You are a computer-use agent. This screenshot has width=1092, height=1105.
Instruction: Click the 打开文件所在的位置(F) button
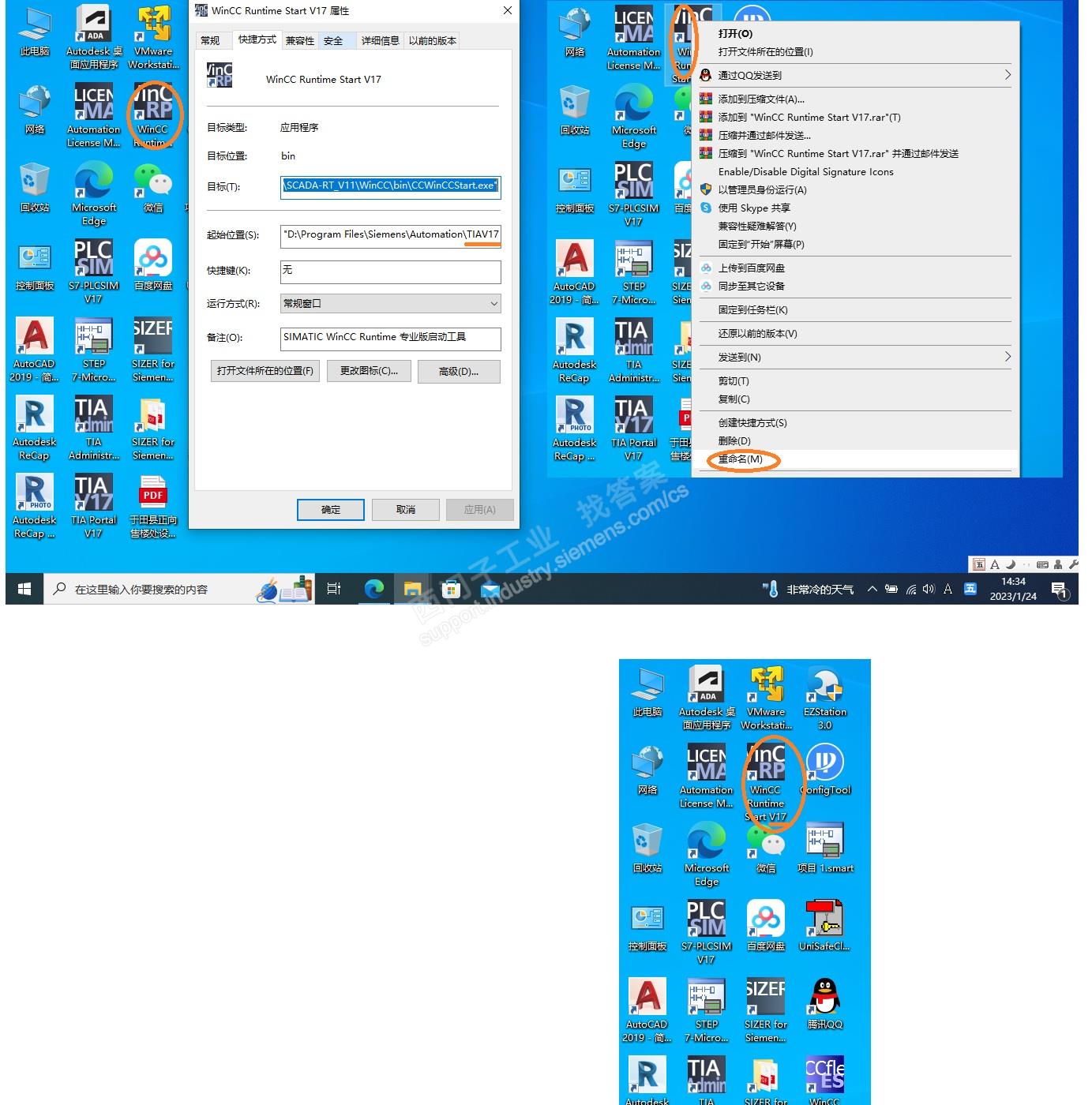coord(265,371)
